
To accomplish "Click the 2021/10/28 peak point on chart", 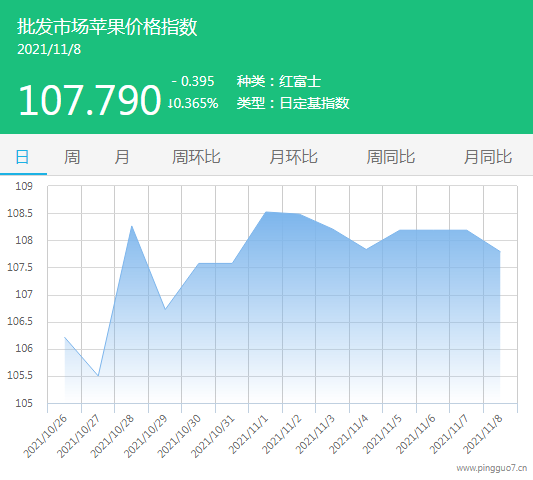I will (x=132, y=226).
